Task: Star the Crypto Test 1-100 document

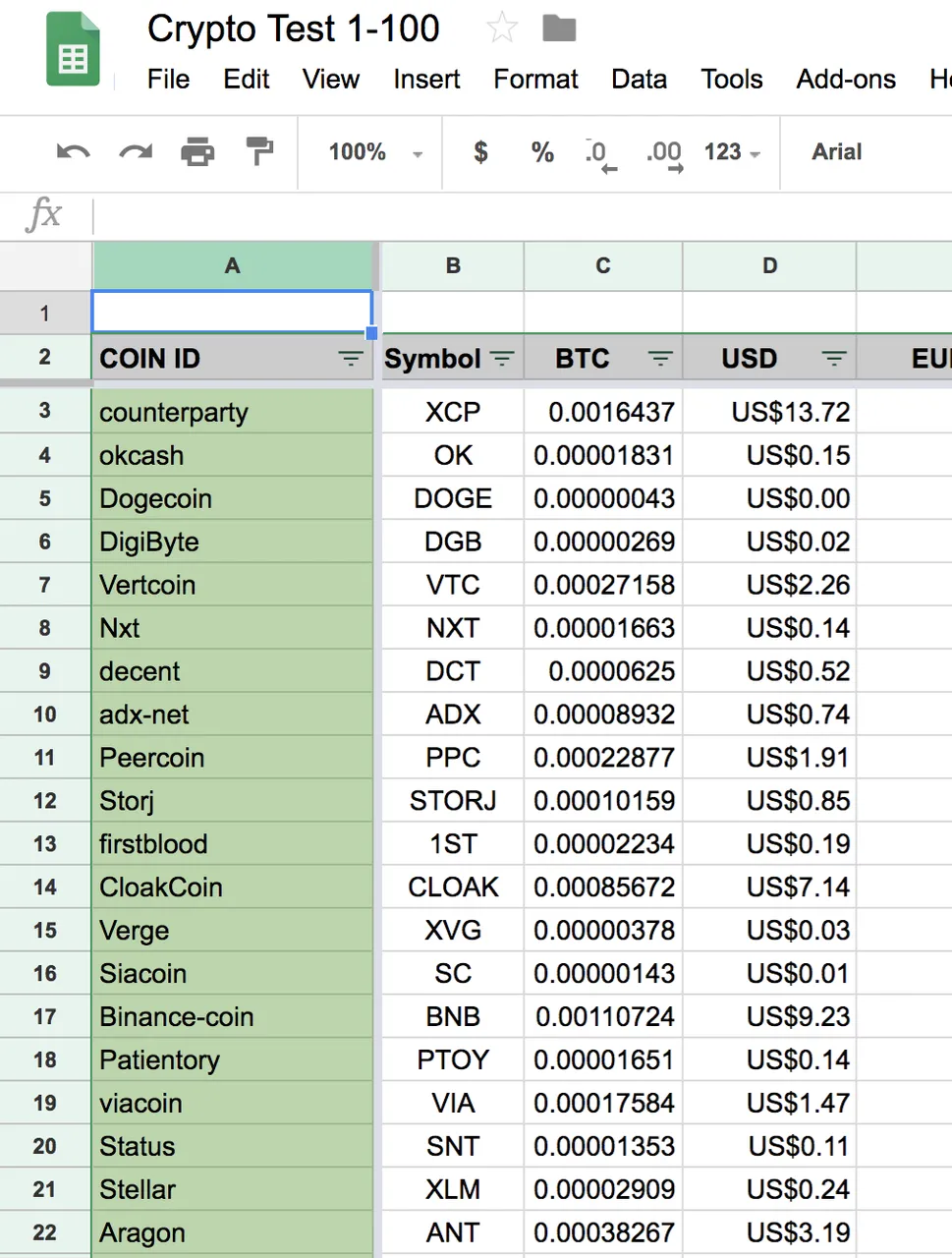Action: tap(502, 28)
